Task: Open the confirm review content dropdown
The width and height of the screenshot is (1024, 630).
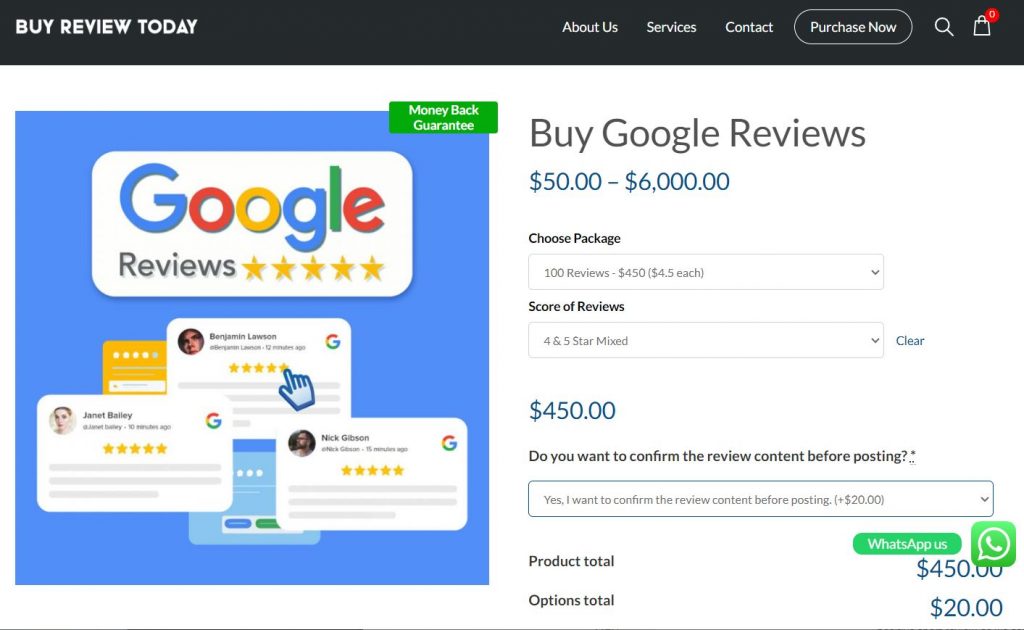Action: pyautogui.click(x=761, y=499)
